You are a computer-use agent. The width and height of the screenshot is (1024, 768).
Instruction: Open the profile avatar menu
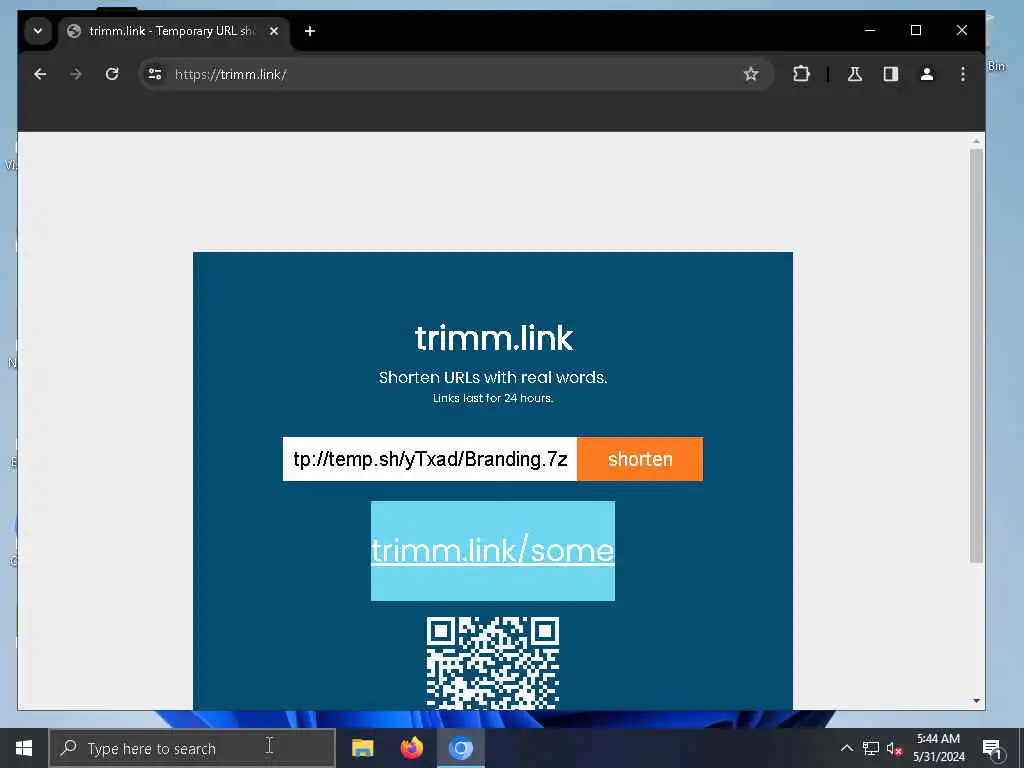pyautogui.click(x=927, y=74)
